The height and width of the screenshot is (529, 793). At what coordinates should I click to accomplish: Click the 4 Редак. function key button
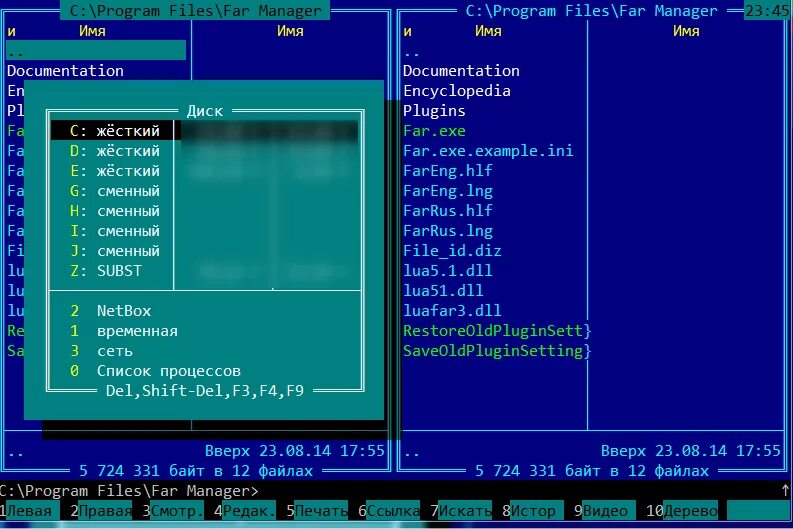click(245, 510)
